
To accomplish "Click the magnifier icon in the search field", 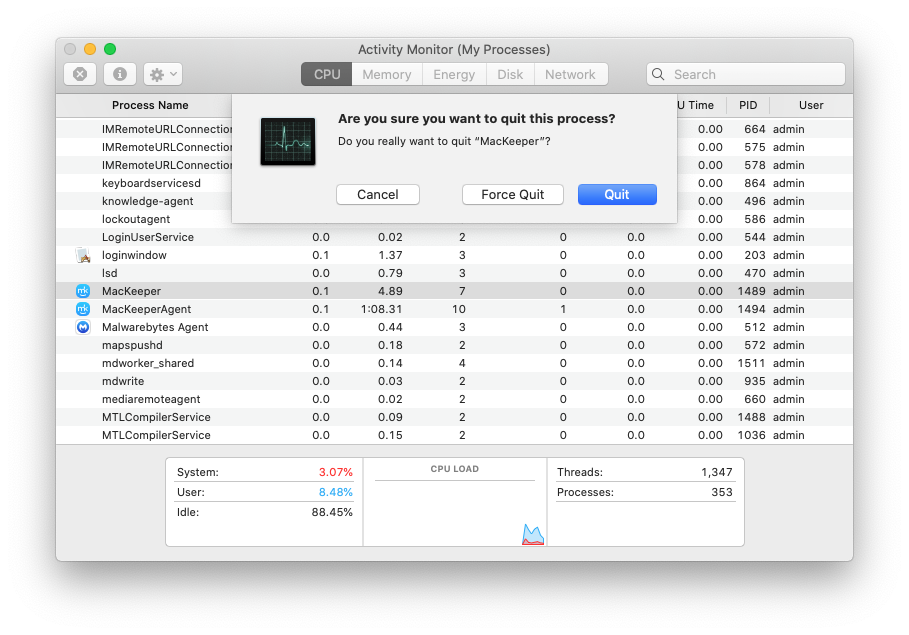I will [x=658, y=74].
